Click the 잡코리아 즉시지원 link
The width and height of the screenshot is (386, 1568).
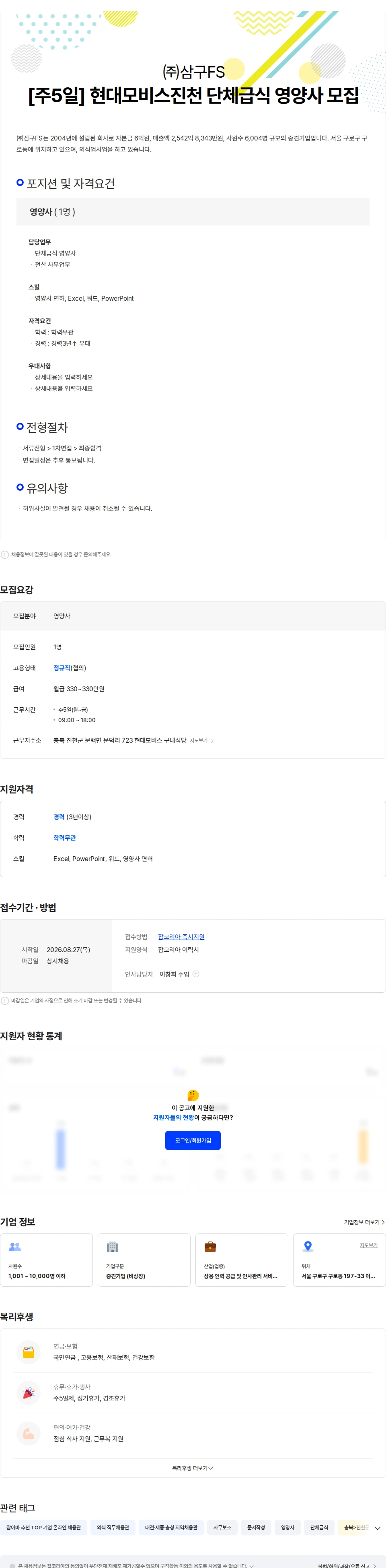tap(181, 937)
